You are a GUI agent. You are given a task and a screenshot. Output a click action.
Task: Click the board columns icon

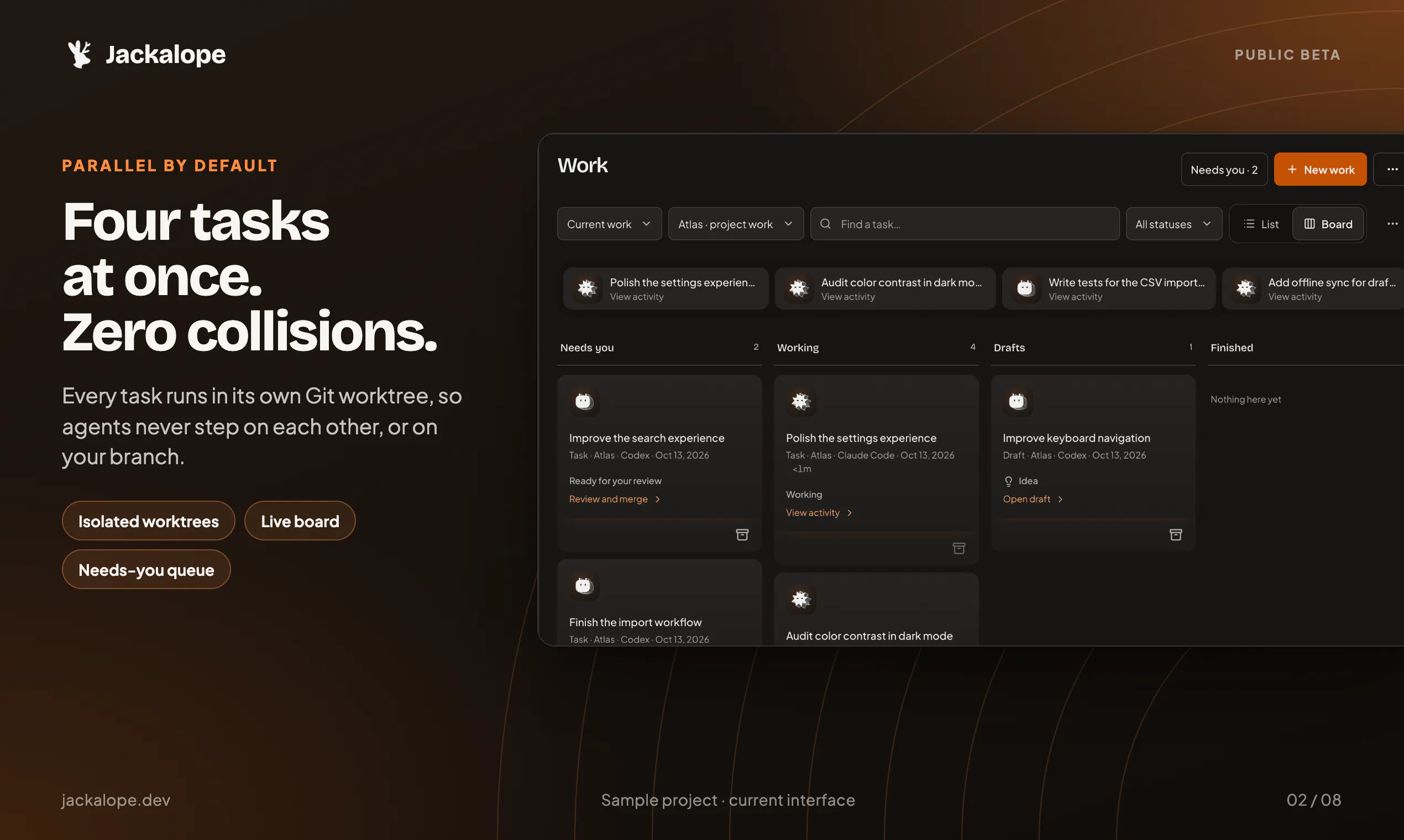[x=1309, y=224]
